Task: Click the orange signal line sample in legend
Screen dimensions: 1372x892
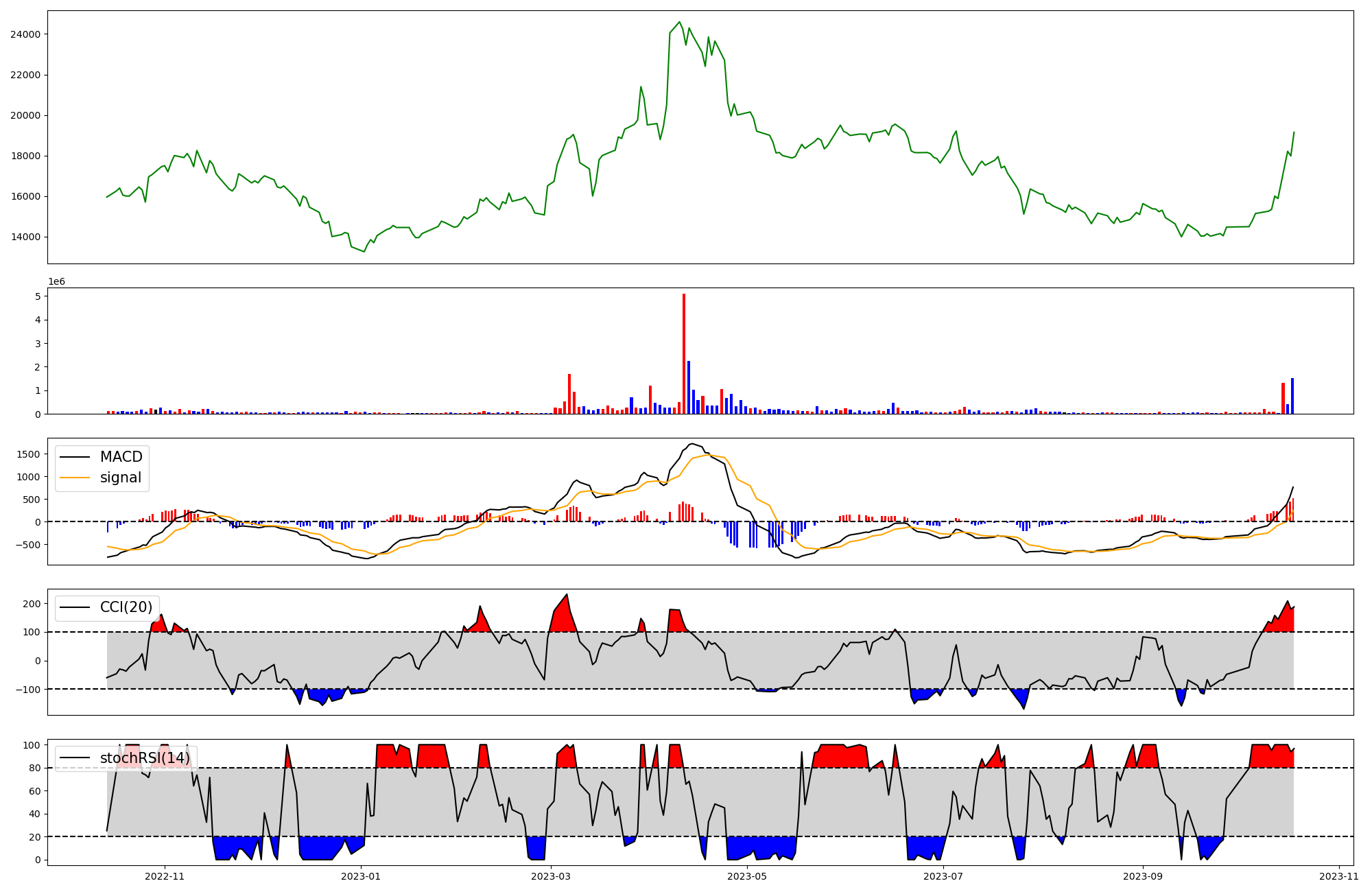Action: tap(75, 478)
